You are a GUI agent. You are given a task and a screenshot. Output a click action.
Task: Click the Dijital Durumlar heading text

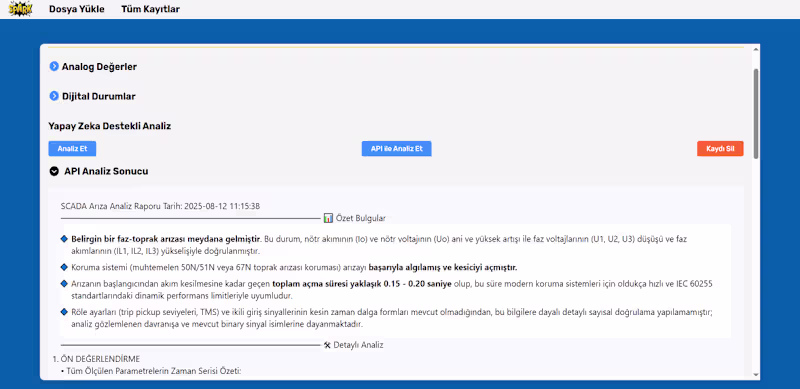pyautogui.click(x=98, y=96)
